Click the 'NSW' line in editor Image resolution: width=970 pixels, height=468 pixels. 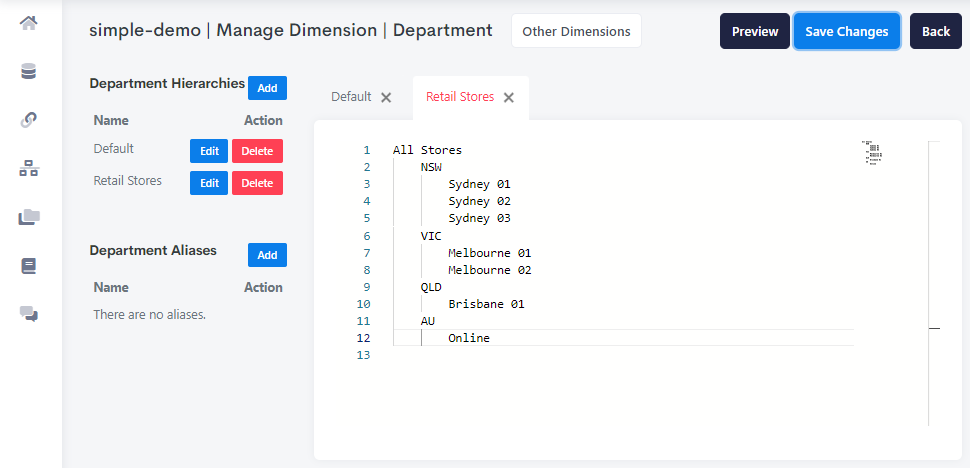tap(431, 167)
